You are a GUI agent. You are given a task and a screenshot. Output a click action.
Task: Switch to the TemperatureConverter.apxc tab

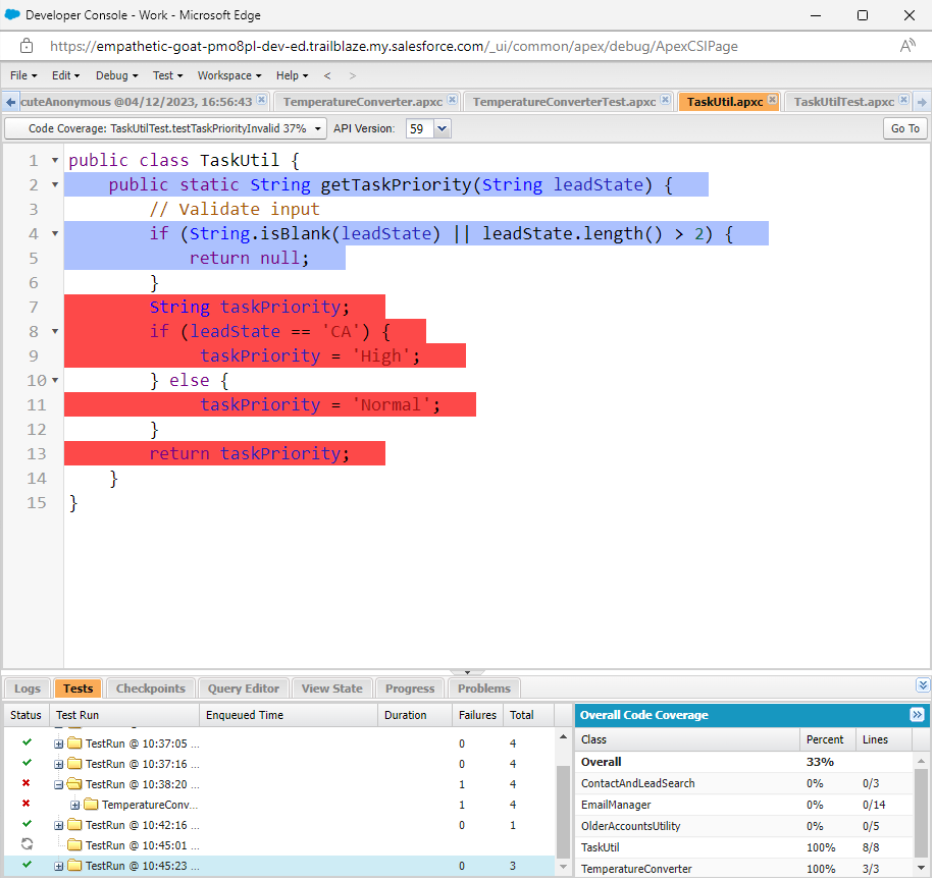coord(362,102)
